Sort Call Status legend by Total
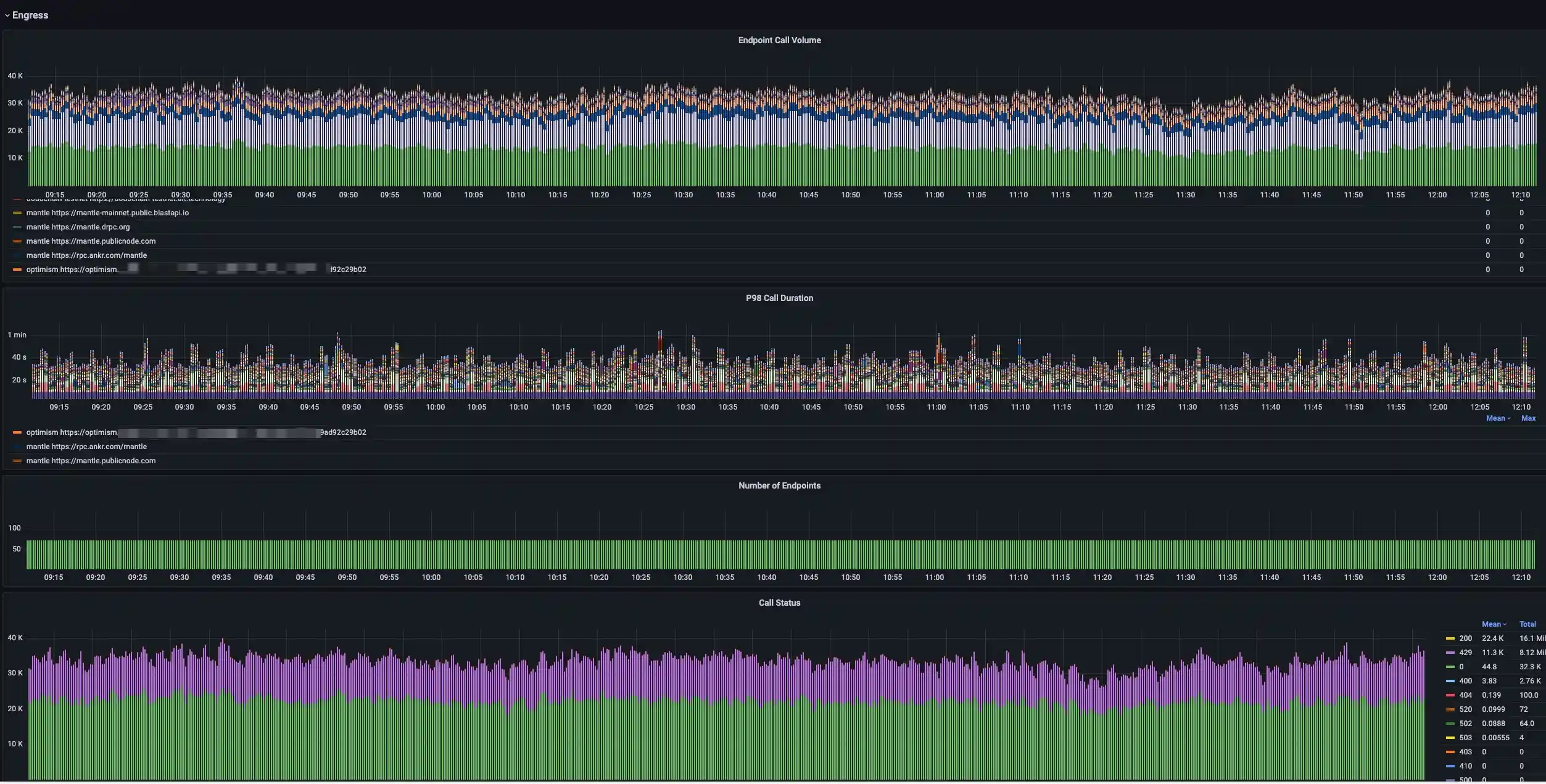This screenshot has height=784, width=1546. 1527,624
